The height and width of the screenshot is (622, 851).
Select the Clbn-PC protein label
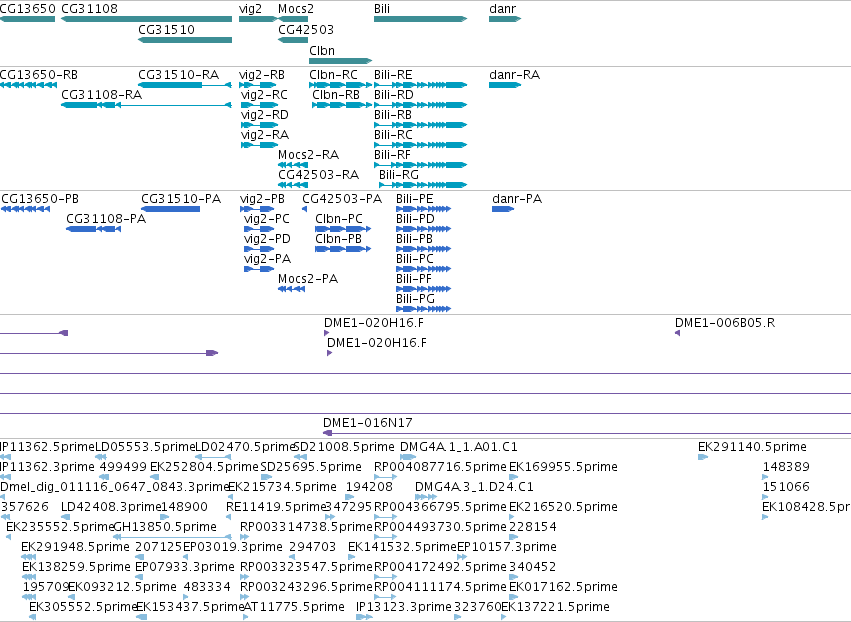[x=339, y=219]
